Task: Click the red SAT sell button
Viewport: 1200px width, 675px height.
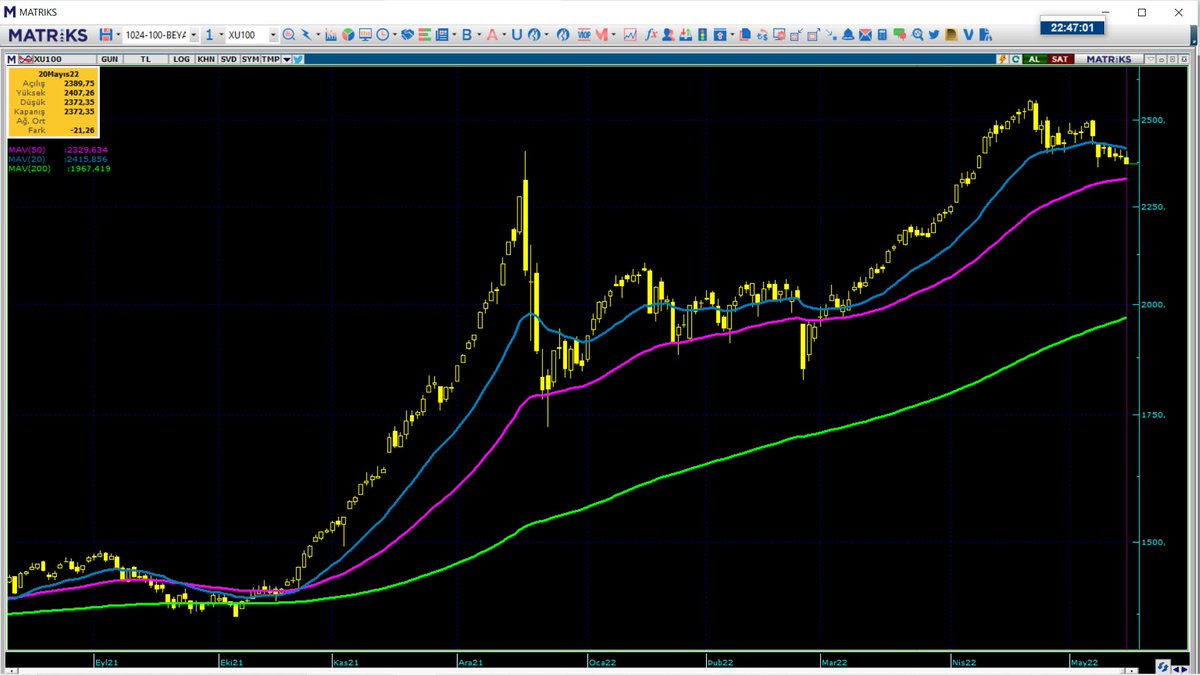Action: [x=1060, y=59]
